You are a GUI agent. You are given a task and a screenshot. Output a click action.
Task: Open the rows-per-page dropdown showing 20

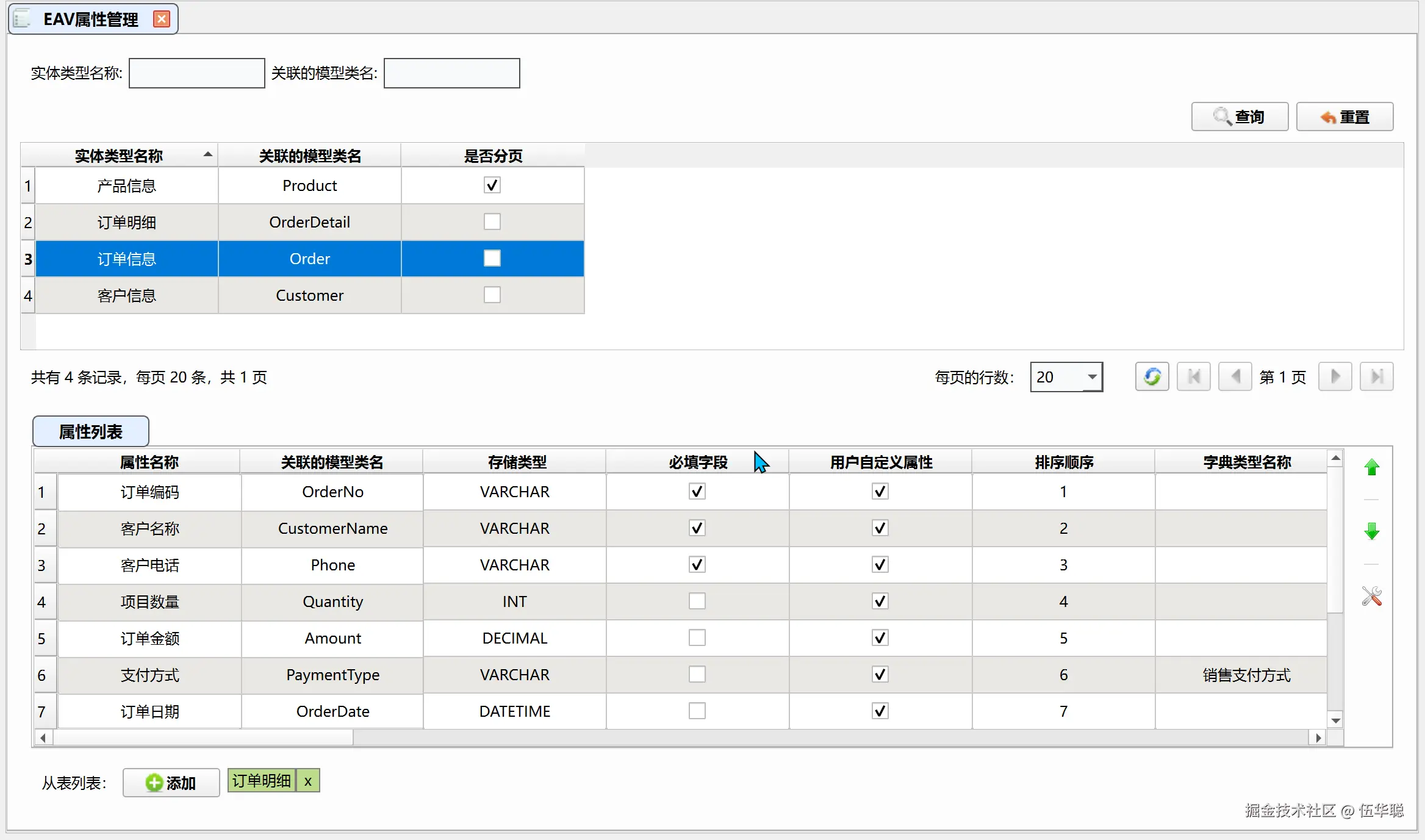1092,377
